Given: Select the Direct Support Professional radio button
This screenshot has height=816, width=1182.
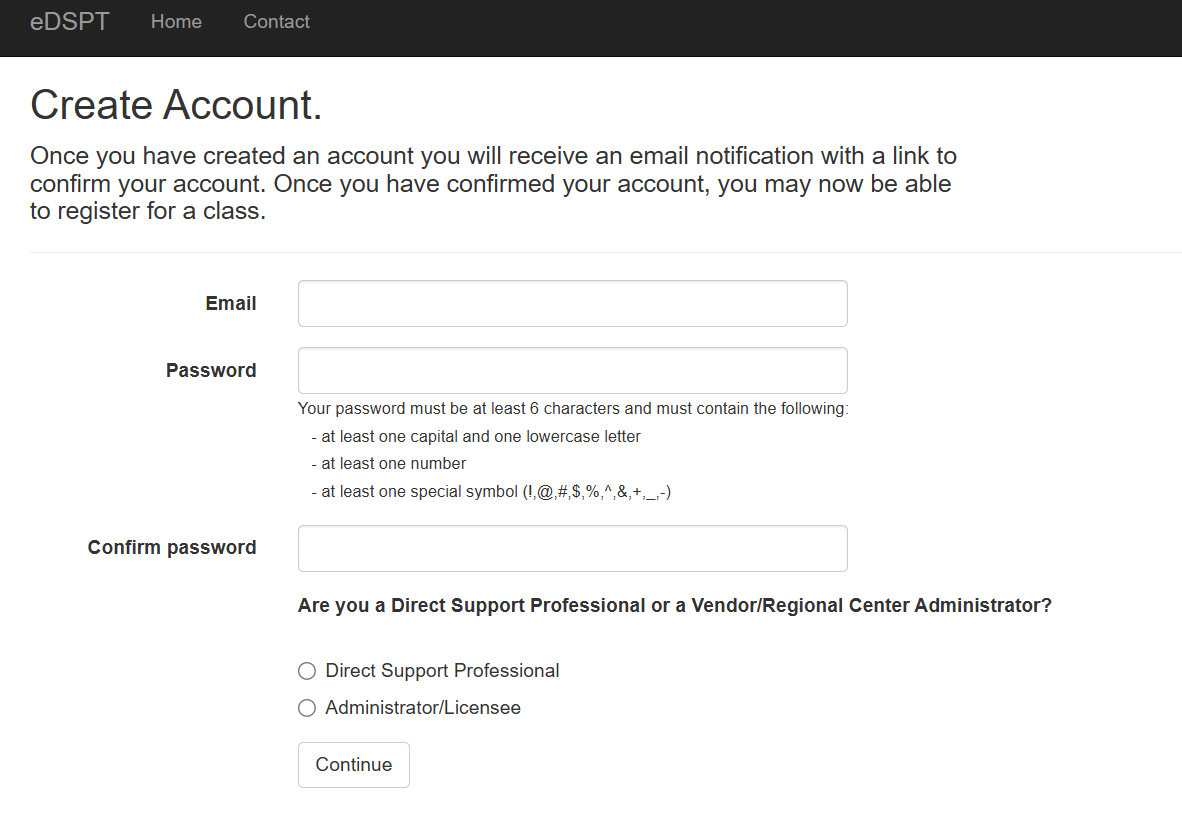Looking at the screenshot, I should click(x=307, y=671).
